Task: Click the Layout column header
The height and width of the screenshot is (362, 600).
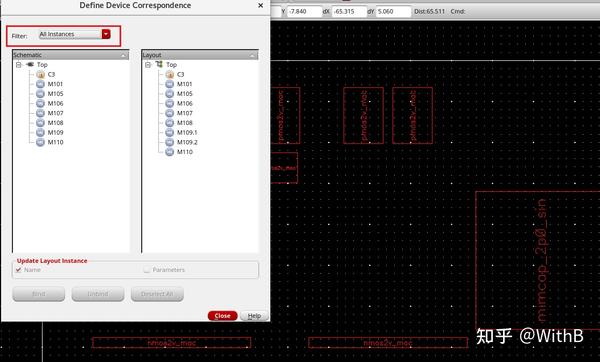Action: [x=200, y=55]
